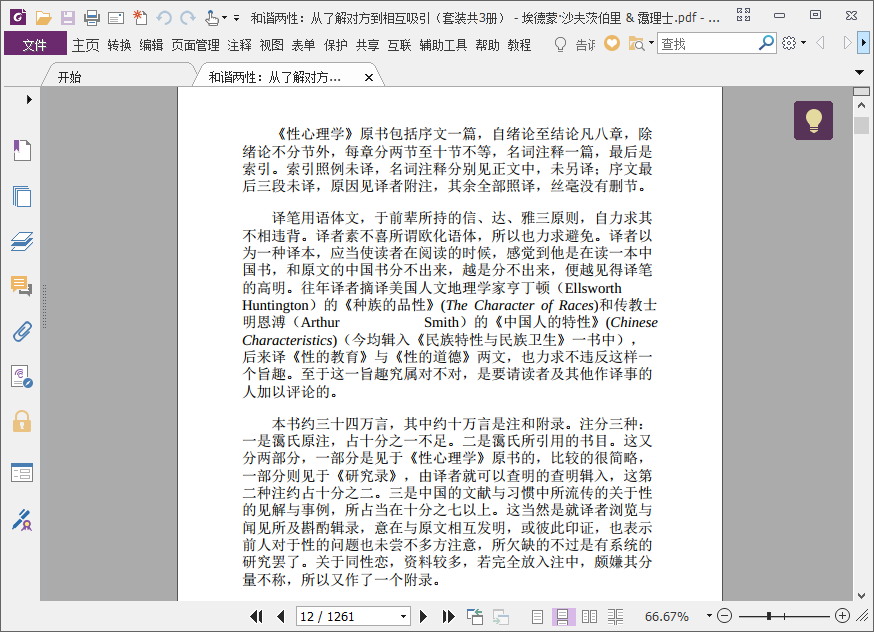This screenshot has height=632, width=874.
Task: Open the Form fields panel icon
Action: (22, 473)
